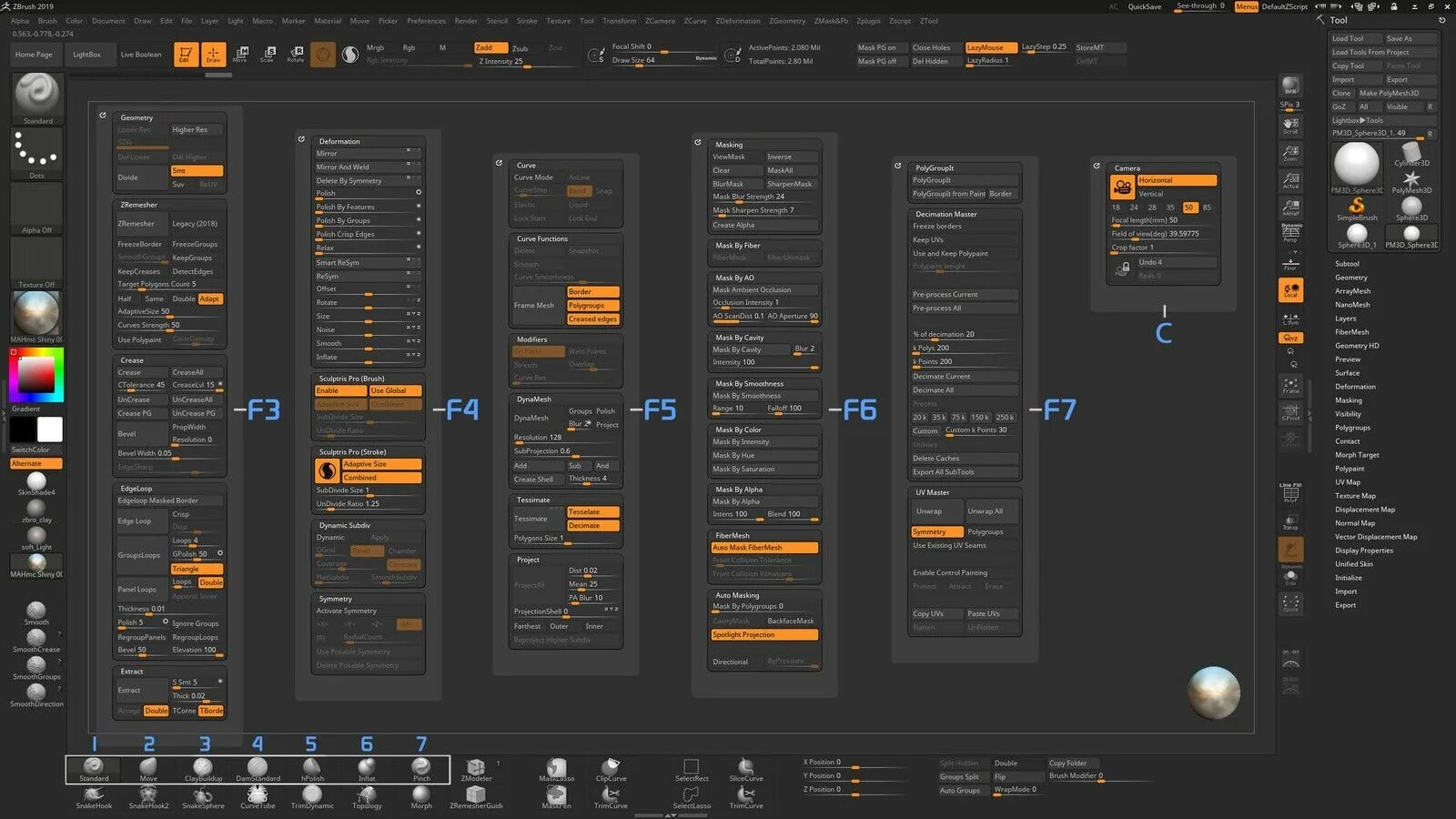The image size is (1456, 819).
Task: Turn off the Zadd mode
Action: (490, 47)
